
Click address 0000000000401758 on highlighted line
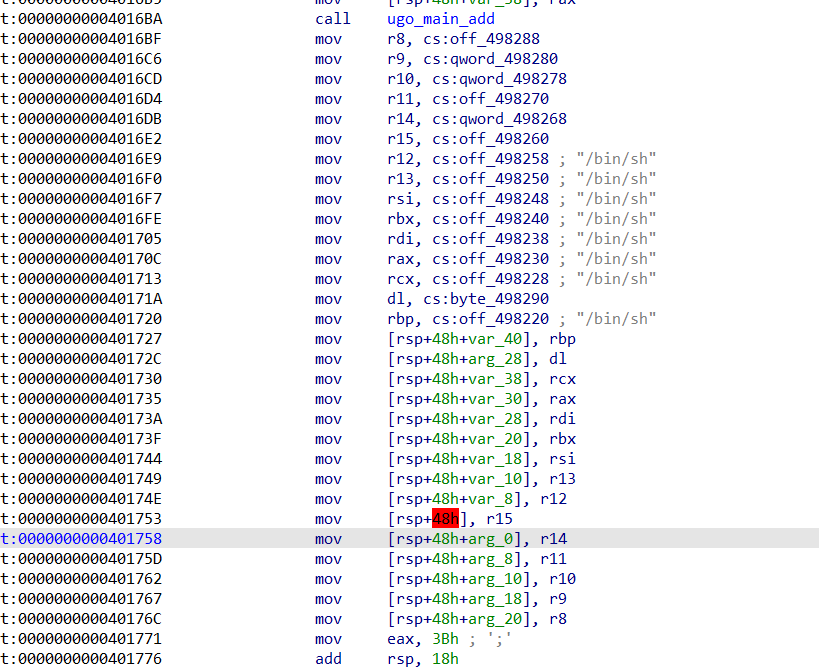88,539
